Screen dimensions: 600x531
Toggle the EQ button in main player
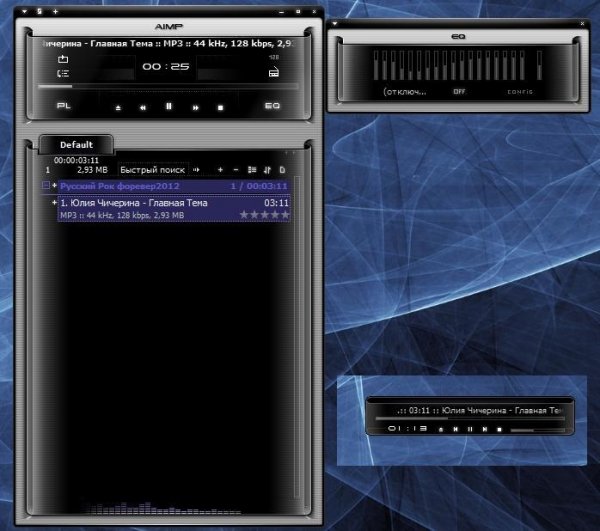(272, 106)
